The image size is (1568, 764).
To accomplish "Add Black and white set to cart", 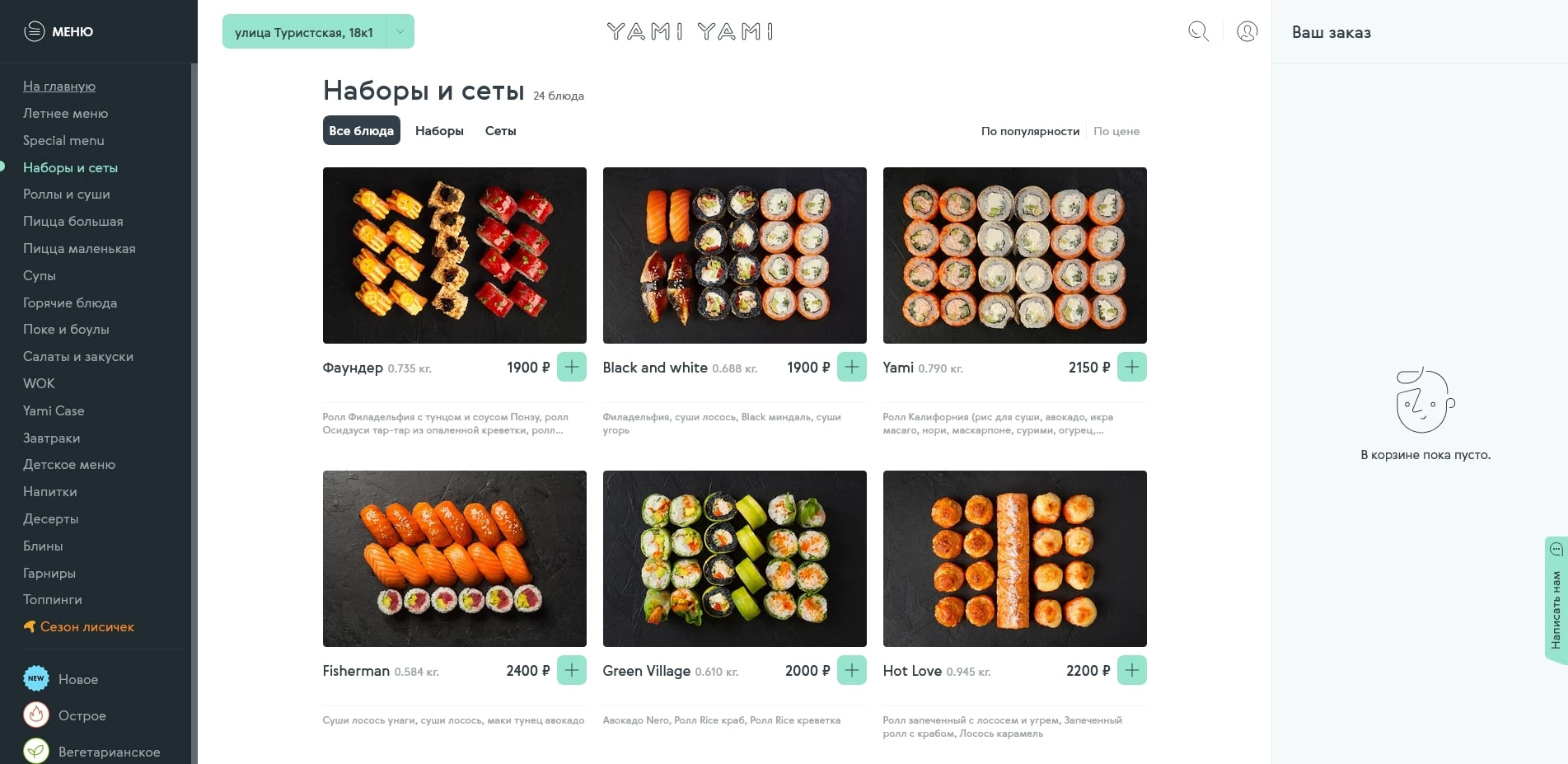I will 852,367.
